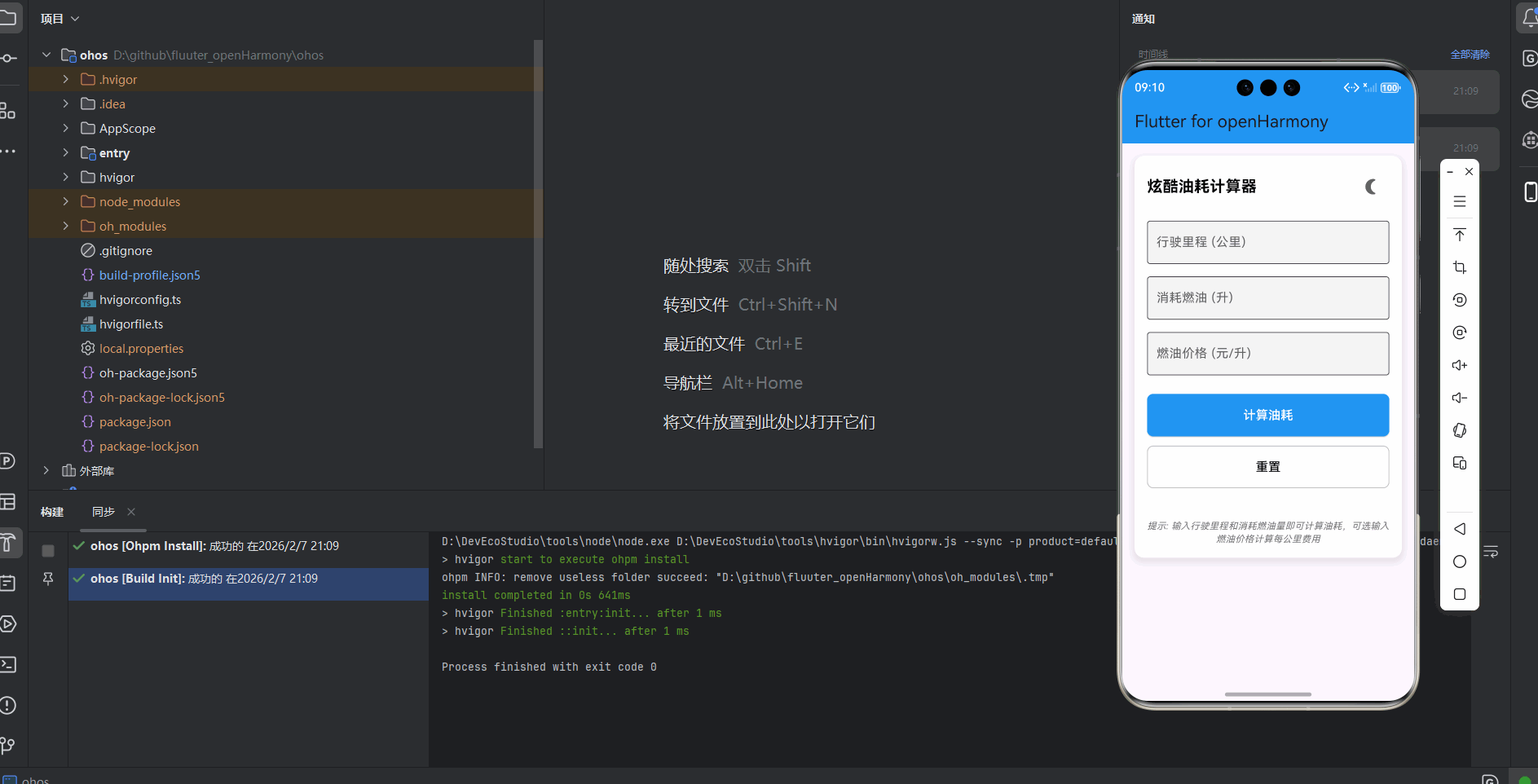Viewport: 1538px width, 784px height.
Task: Click the 计算油耗 button
Action: point(1267,416)
